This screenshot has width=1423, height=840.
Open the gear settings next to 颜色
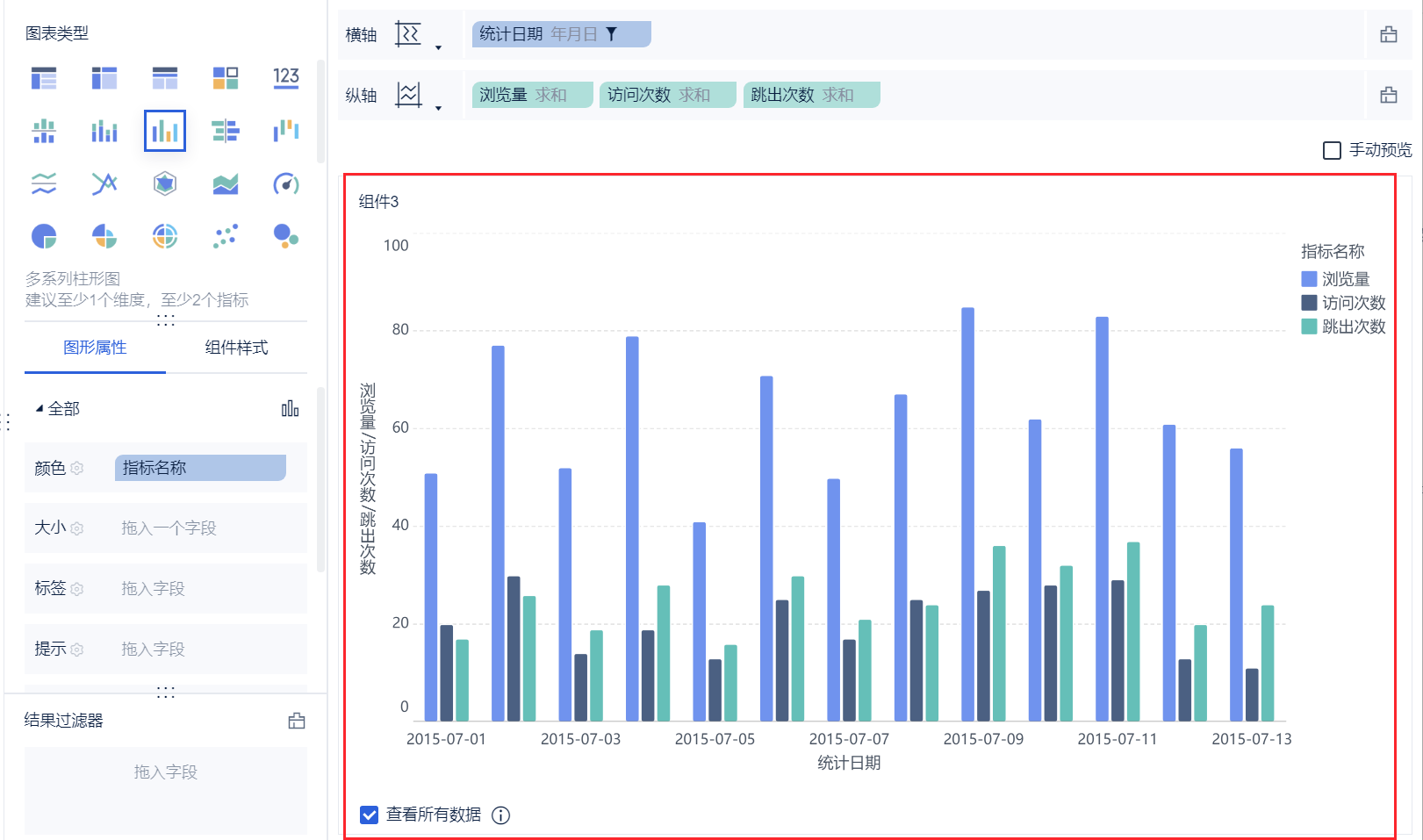coord(77,469)
